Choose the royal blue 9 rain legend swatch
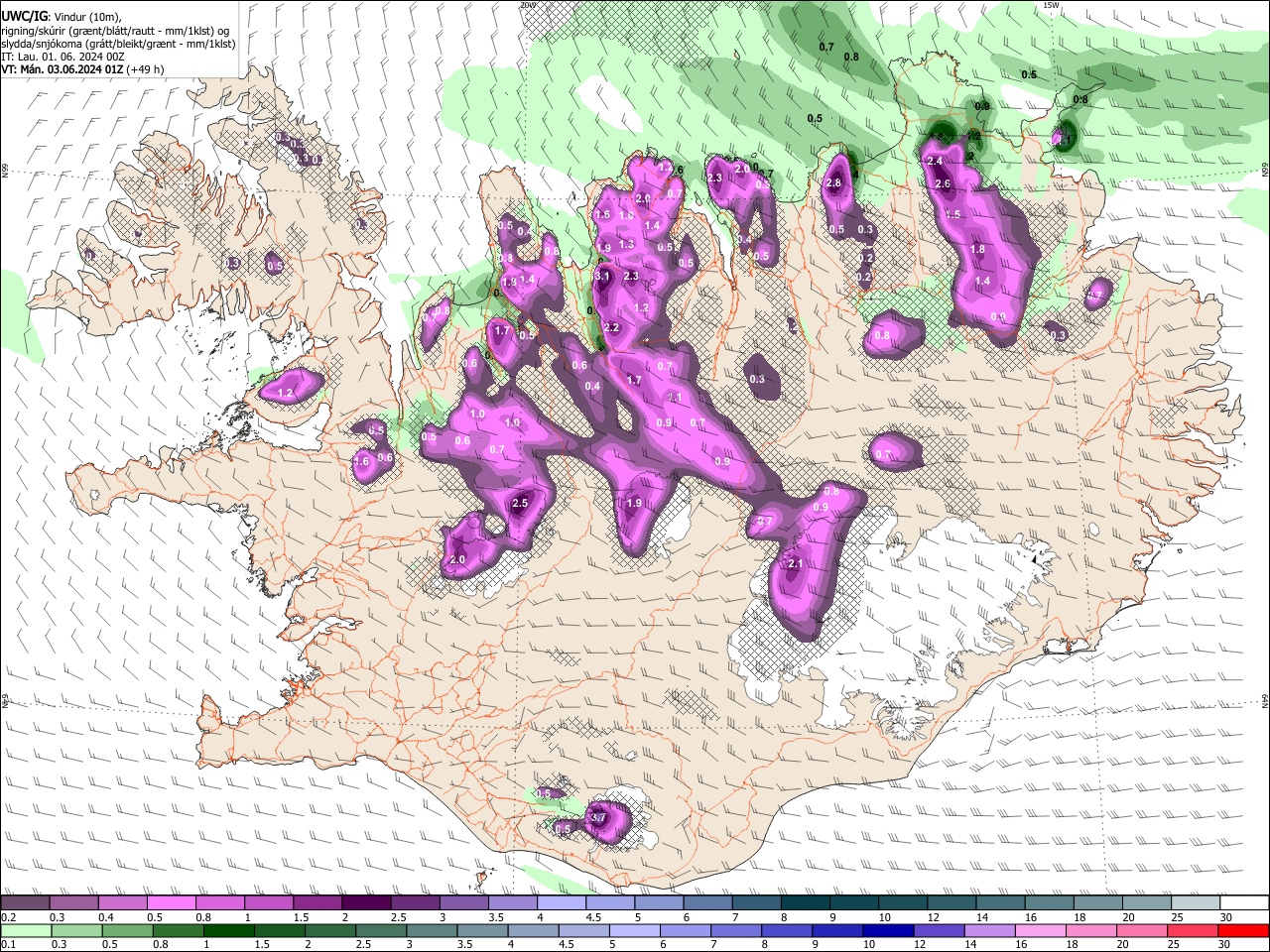Image resolution: width=1270 pixels, height=952 pixels. (x=837, y=931)
